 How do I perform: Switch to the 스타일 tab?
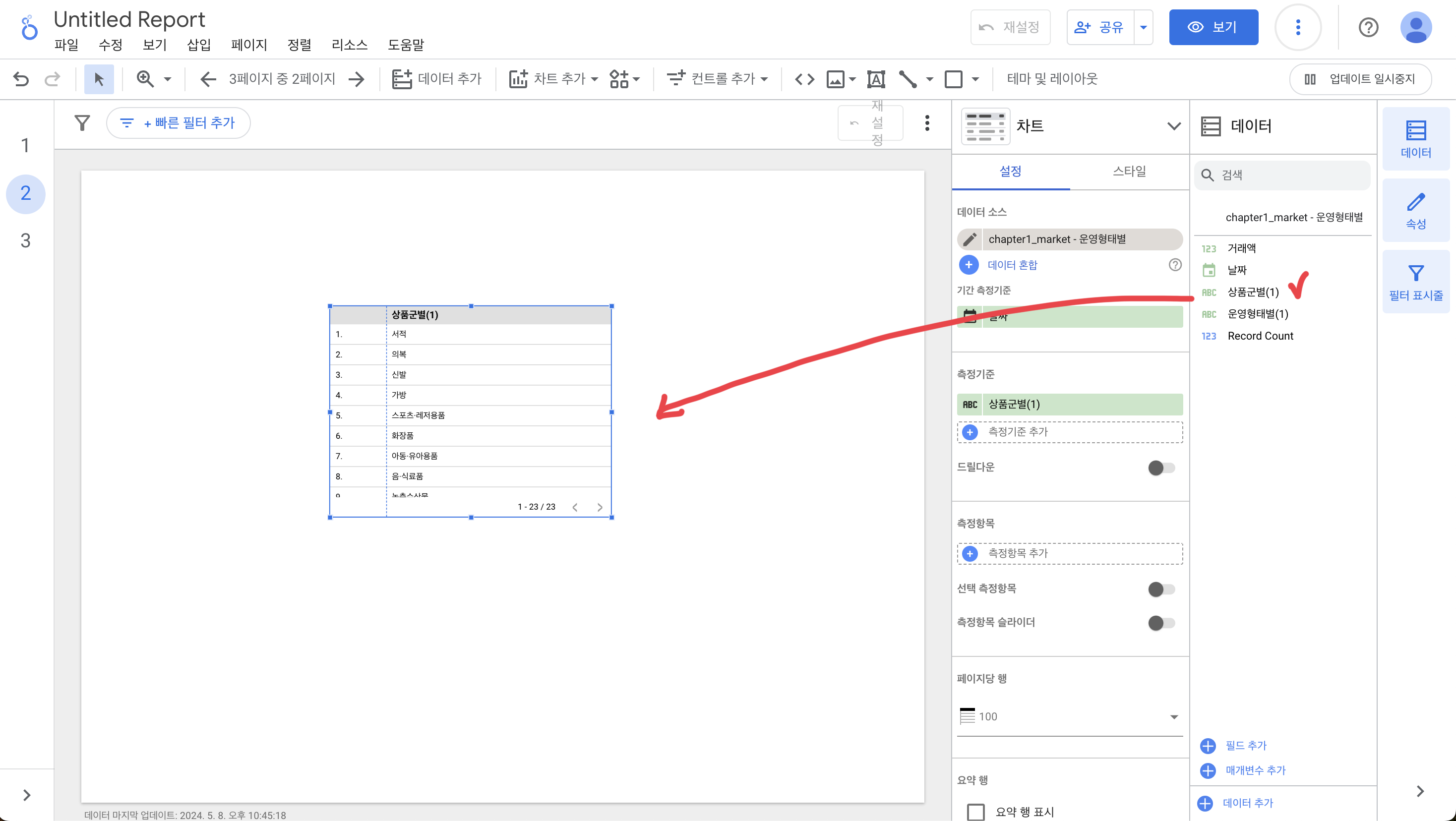pyautogui.click(x=1129, y=171)
